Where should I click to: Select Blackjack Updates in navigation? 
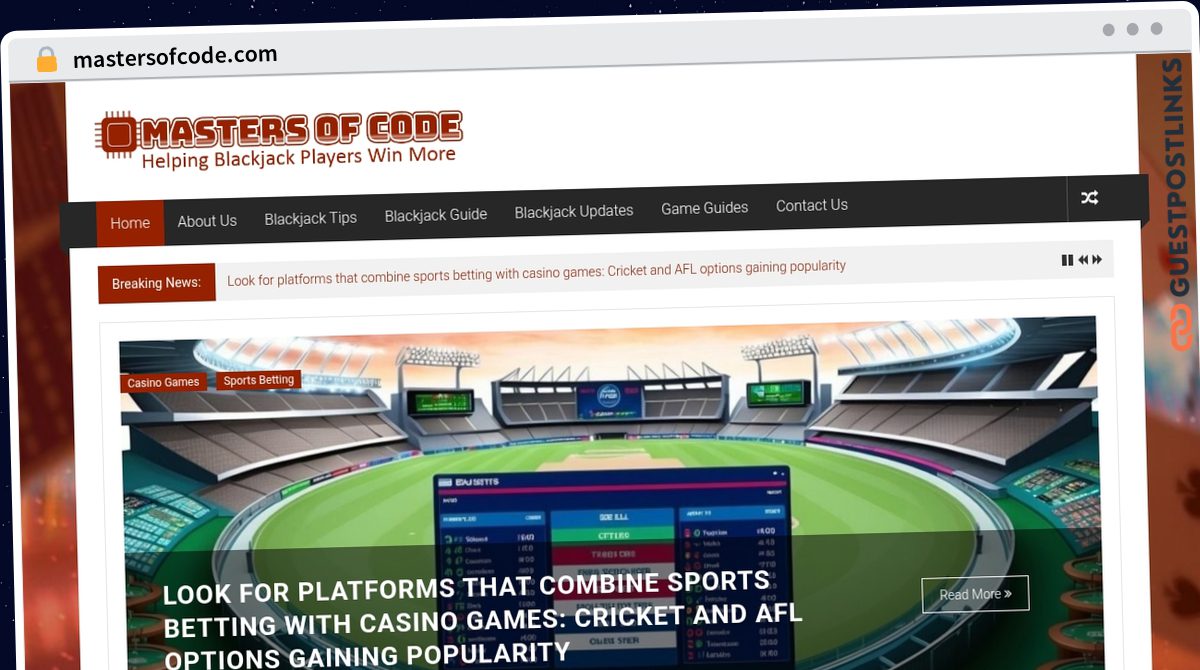(x=574, y=211)
